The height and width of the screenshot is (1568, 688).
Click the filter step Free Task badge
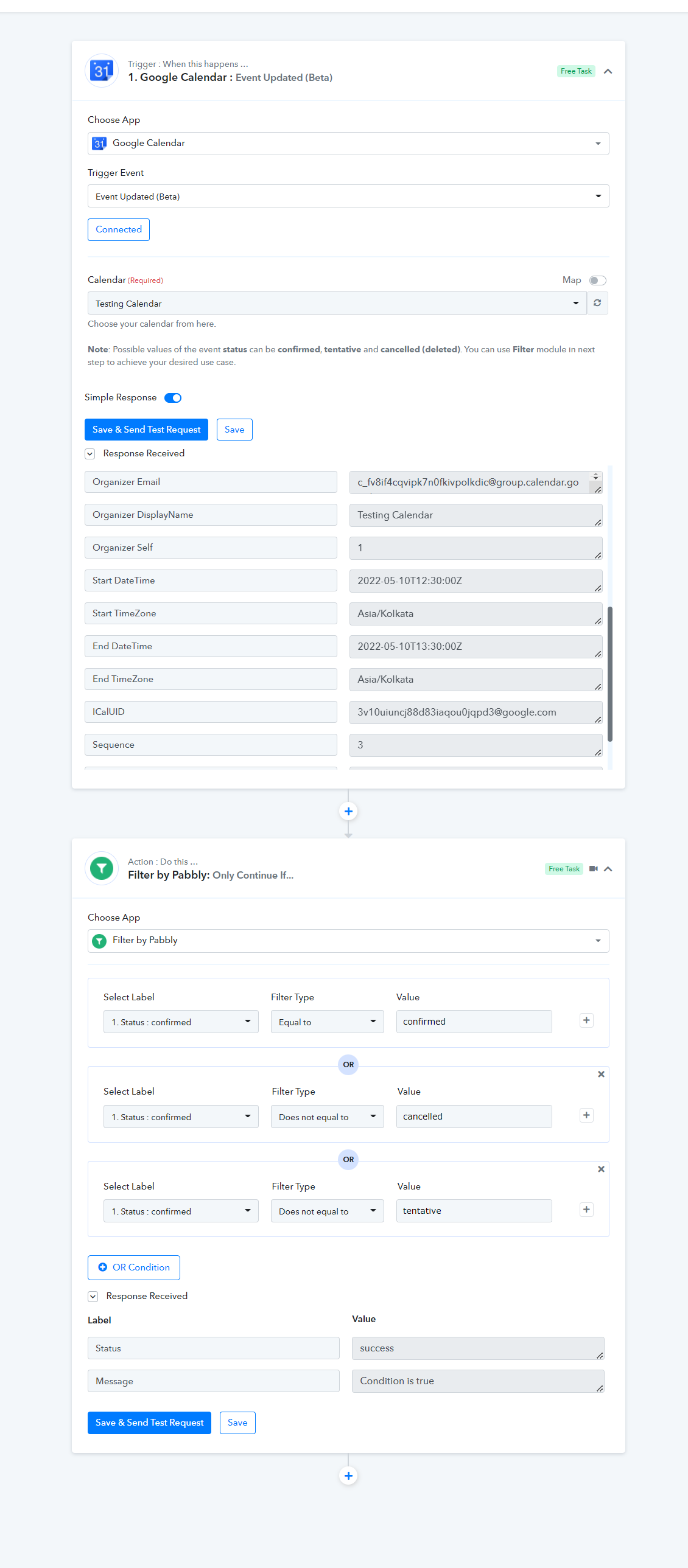(564, 869)
